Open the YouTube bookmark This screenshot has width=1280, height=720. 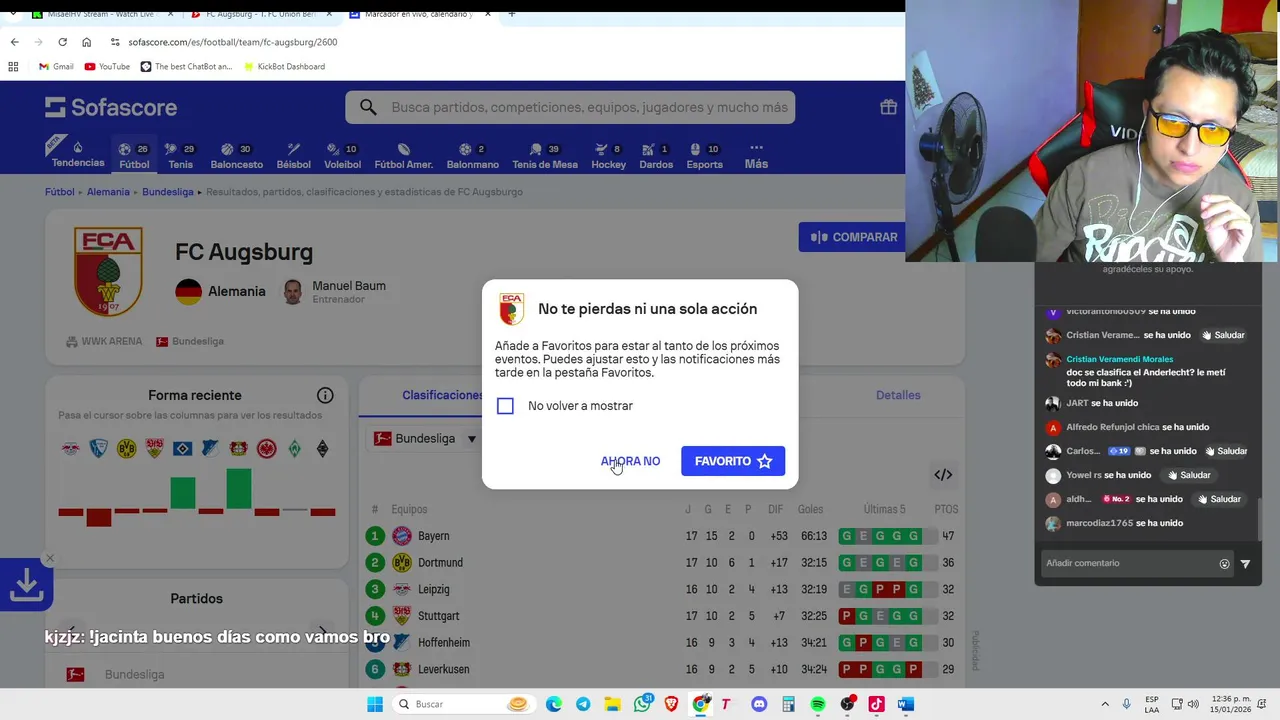click(x=107, y=67)
